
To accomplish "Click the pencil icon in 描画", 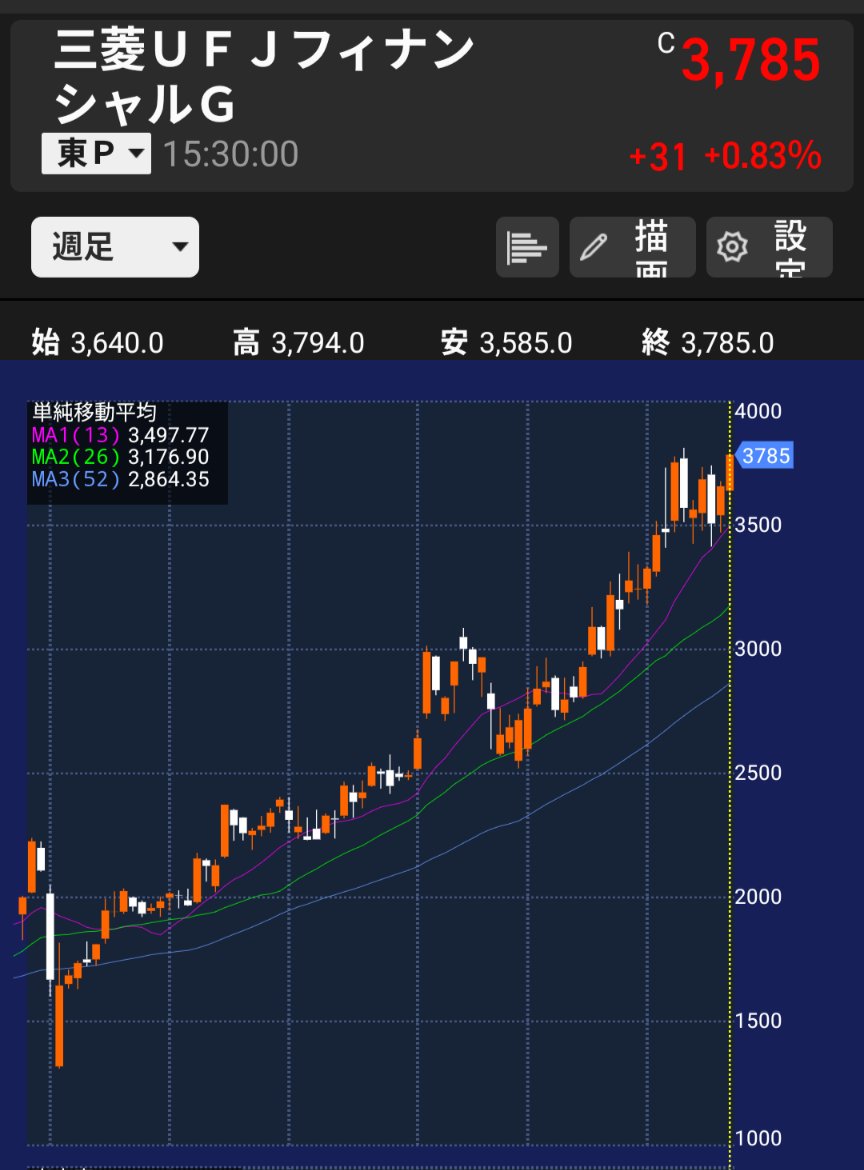I will pos(594,247).
